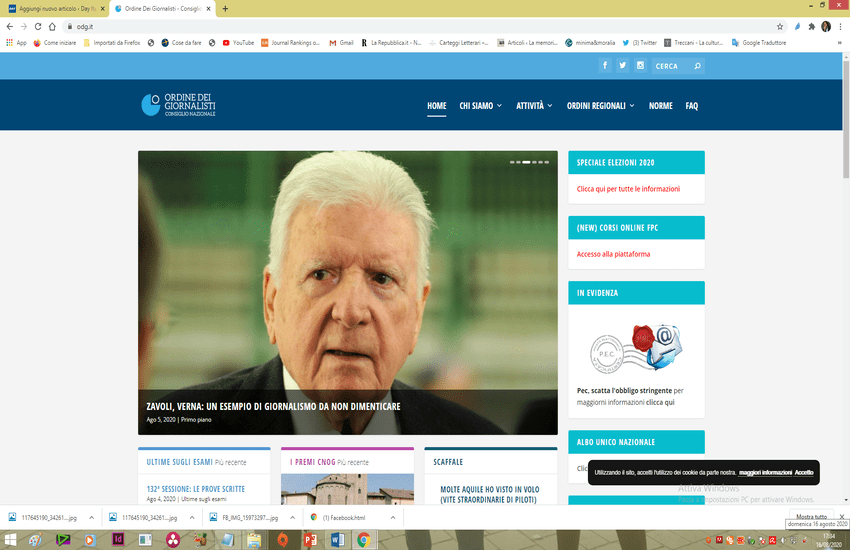850x550 pixels.
Task: Expand the Ordini Regionali dropdown menu
Action: (x=600, y=105)
